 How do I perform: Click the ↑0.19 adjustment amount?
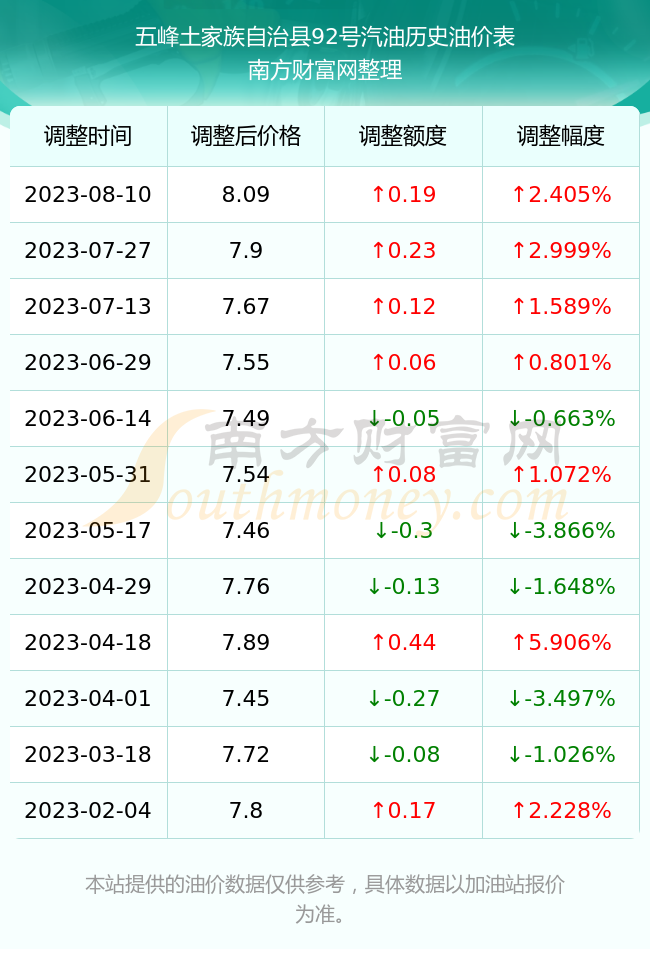pyautogui.click(x=403, y=194)
